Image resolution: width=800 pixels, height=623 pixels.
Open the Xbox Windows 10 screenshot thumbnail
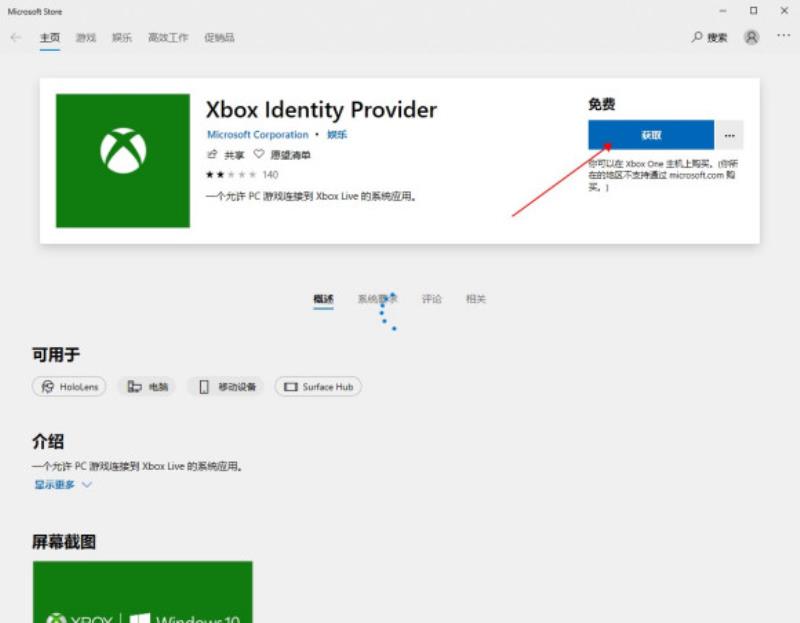click(142, 592)
